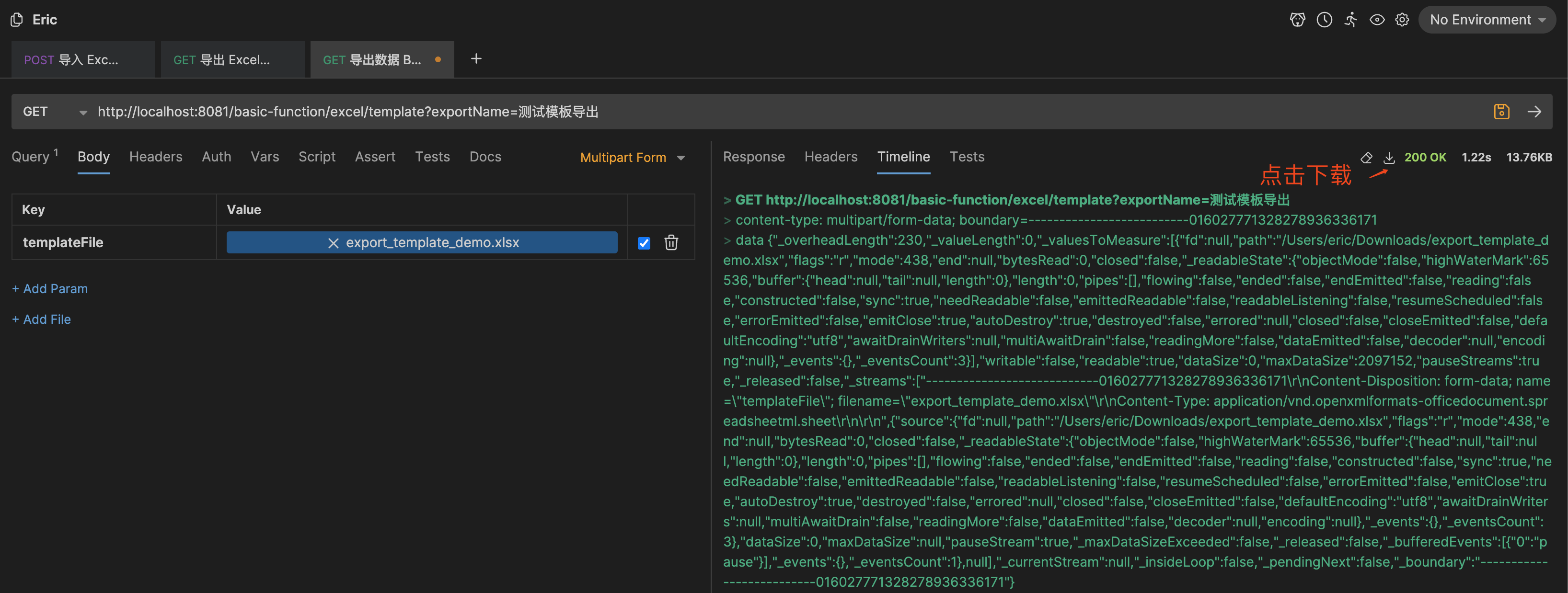The height and width of the screenshot is (593, 1568).
Task: Delete the templateFile row with trash icon
Action: (671, 243)
